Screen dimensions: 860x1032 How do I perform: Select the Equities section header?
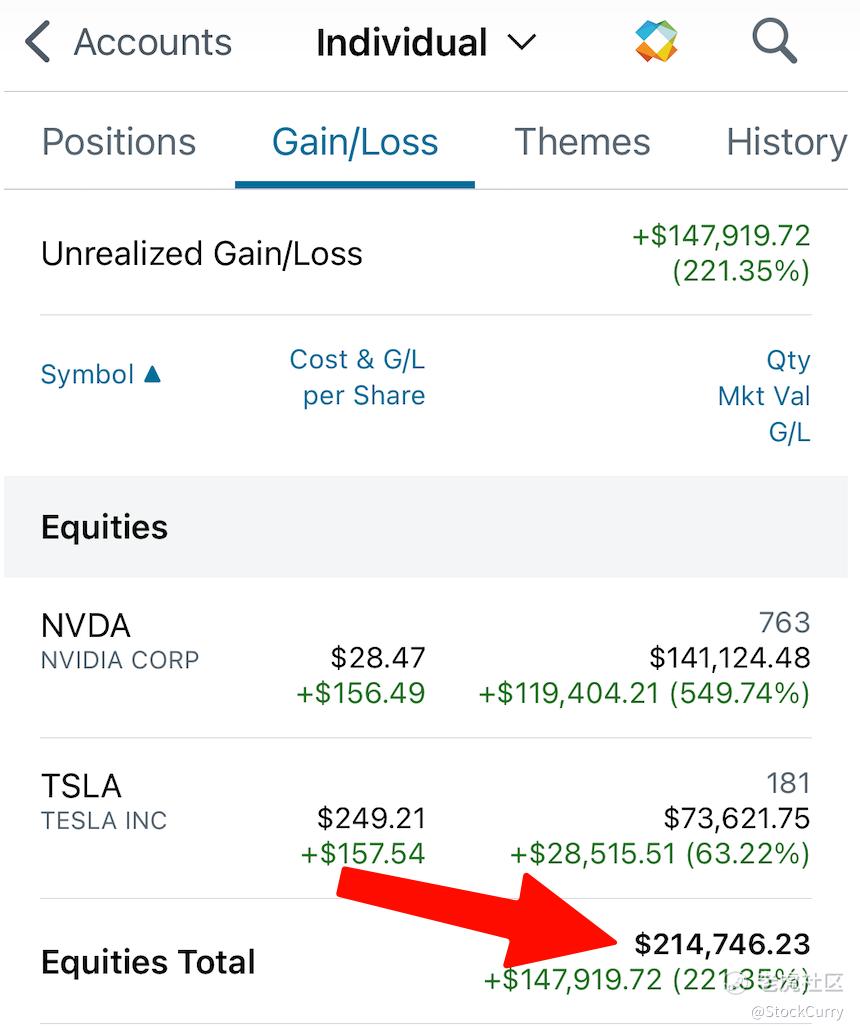104,527
